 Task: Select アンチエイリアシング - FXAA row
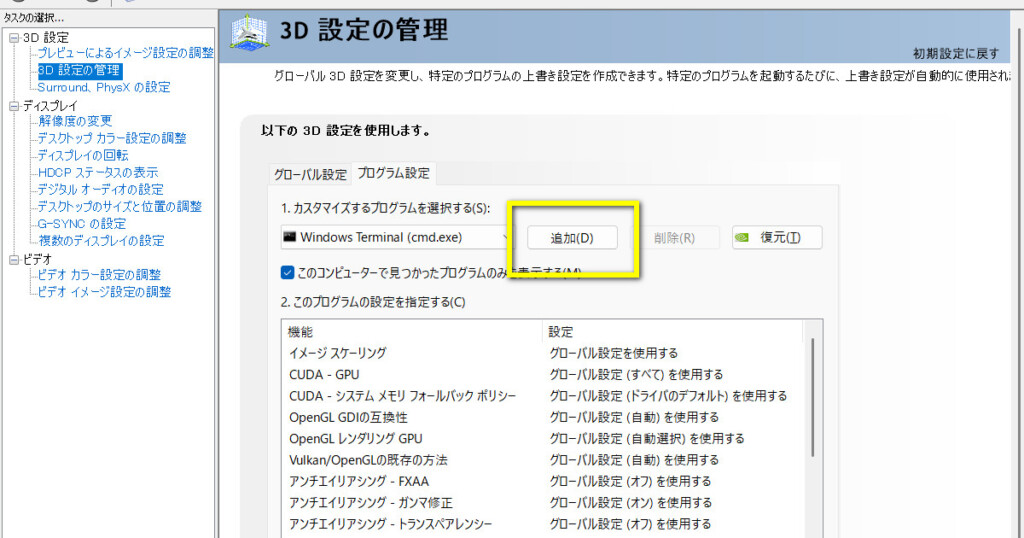click(x=542, y=481)
